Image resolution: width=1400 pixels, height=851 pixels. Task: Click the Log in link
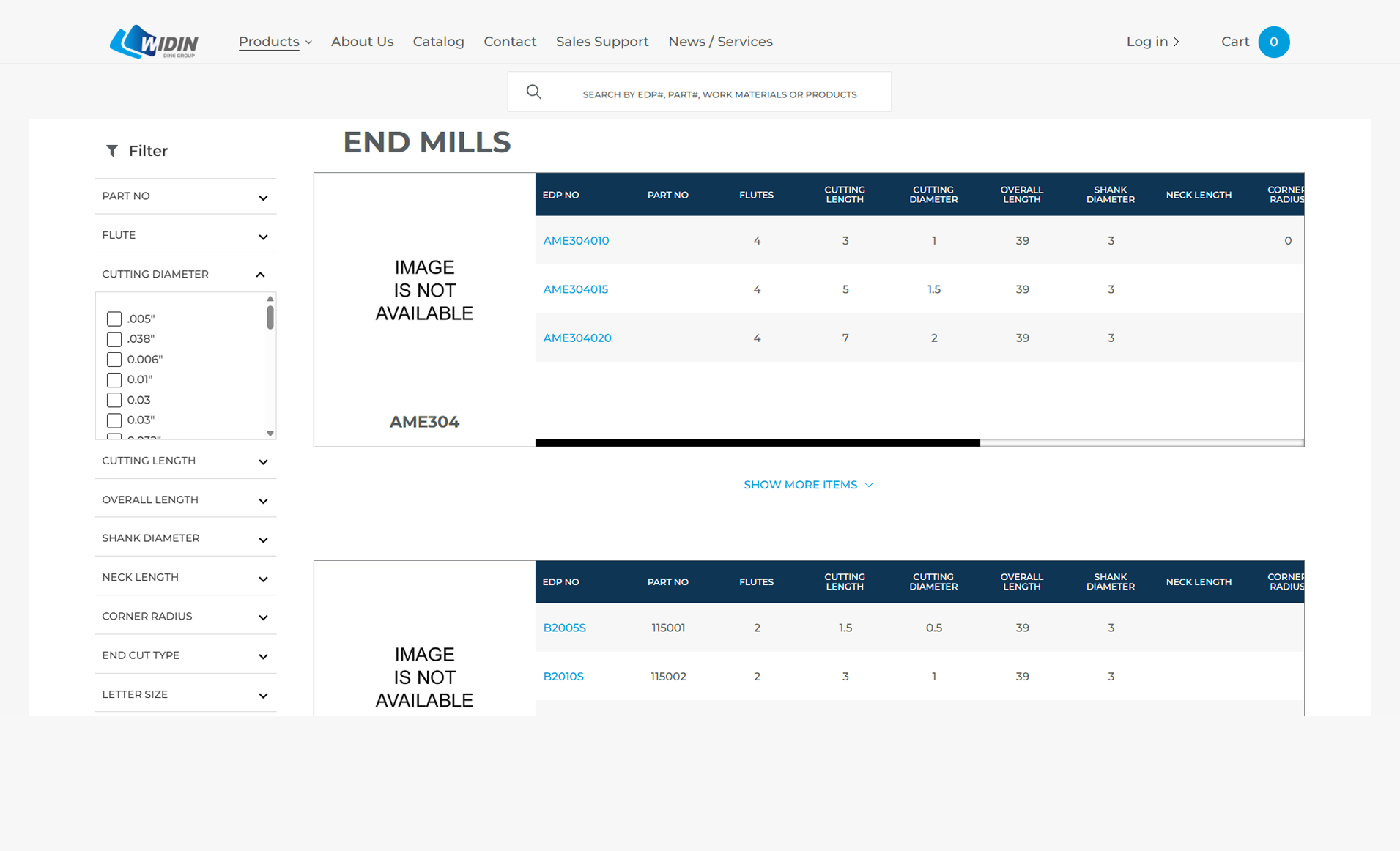click(1152, 42)
